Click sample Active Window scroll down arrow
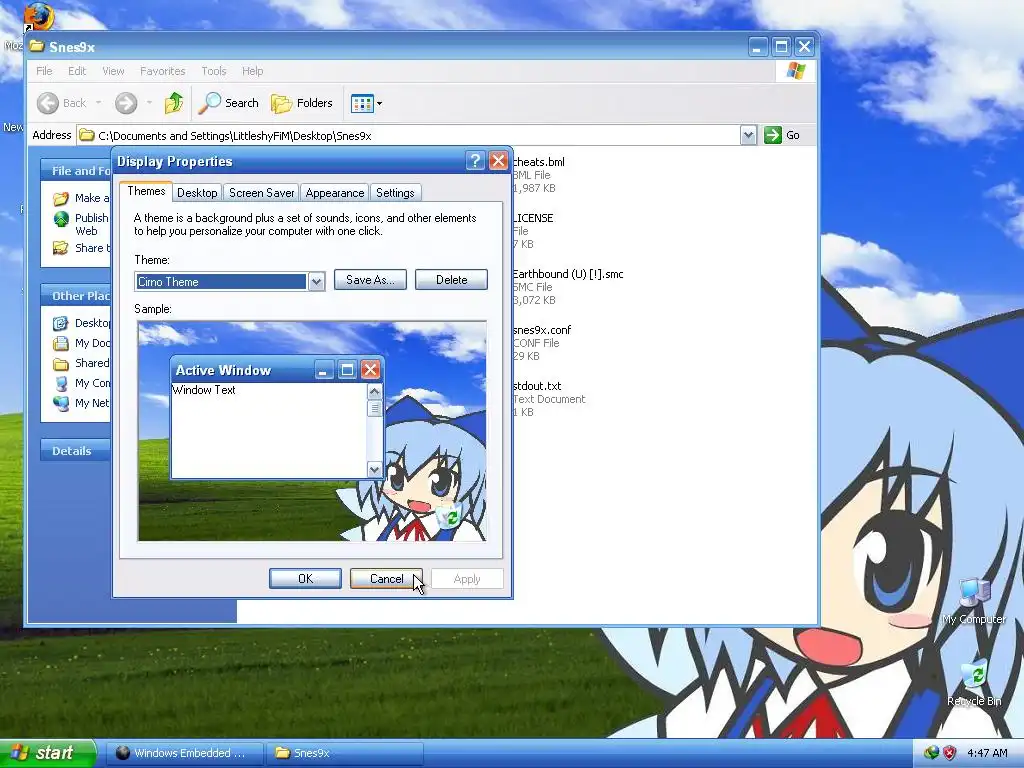 (374, 469)
